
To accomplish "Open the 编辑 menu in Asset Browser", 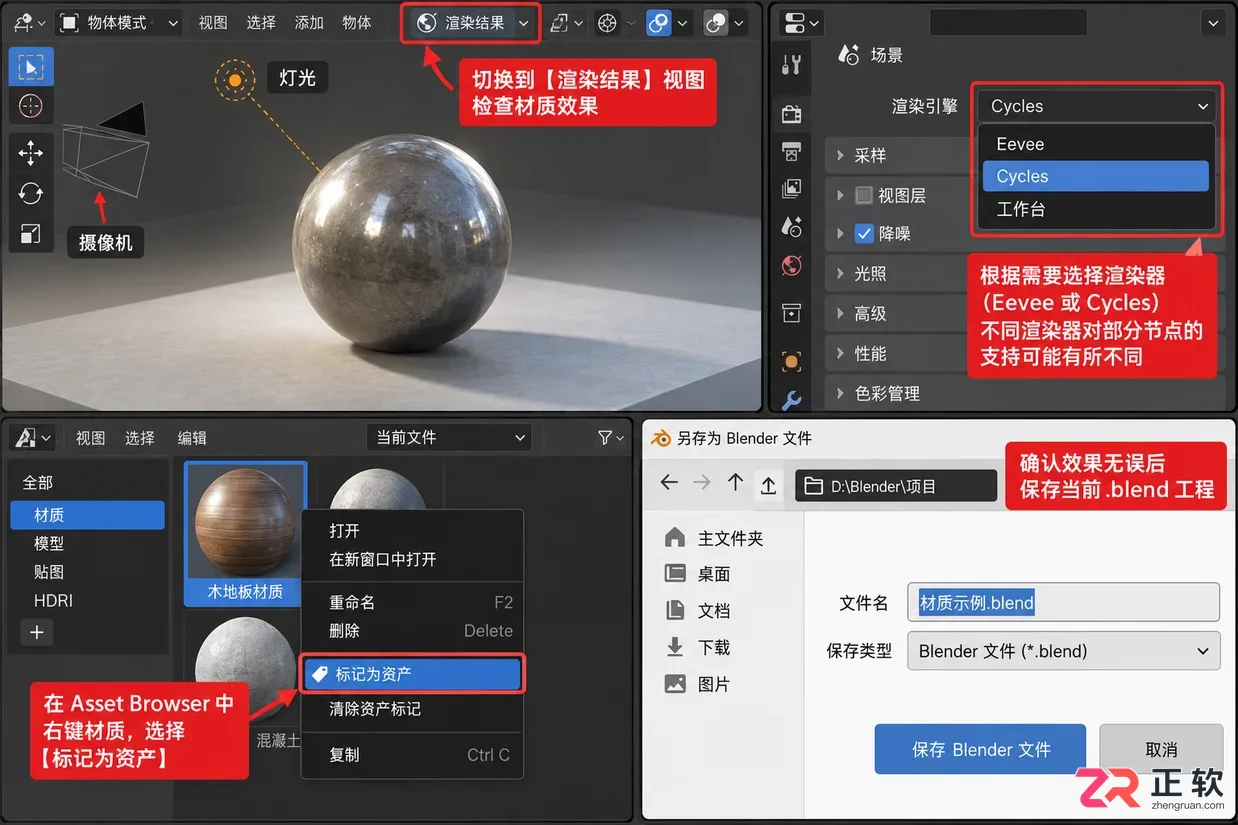I will click(192, 438).
